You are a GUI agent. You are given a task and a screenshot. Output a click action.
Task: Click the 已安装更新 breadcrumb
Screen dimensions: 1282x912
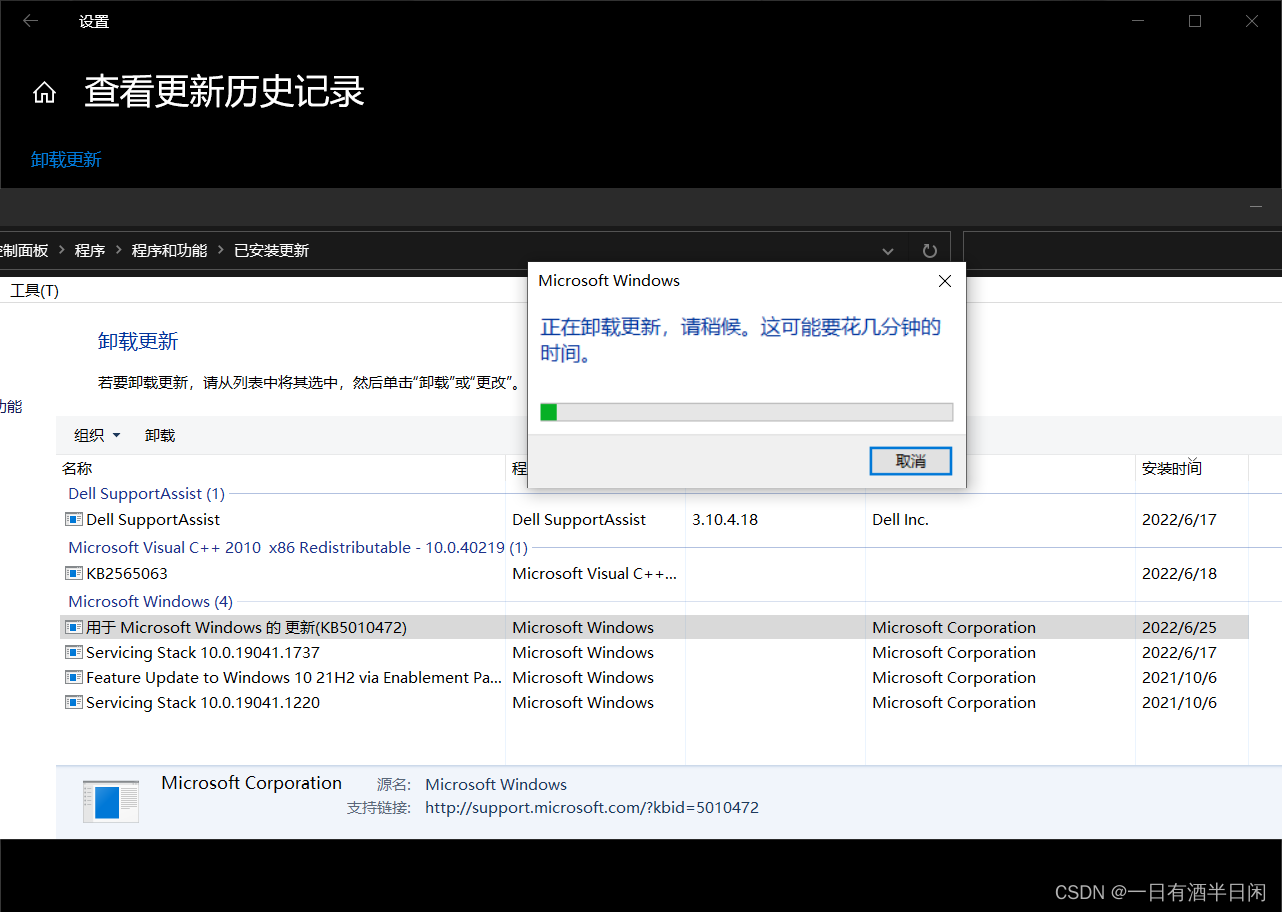[x=271, y=250]
